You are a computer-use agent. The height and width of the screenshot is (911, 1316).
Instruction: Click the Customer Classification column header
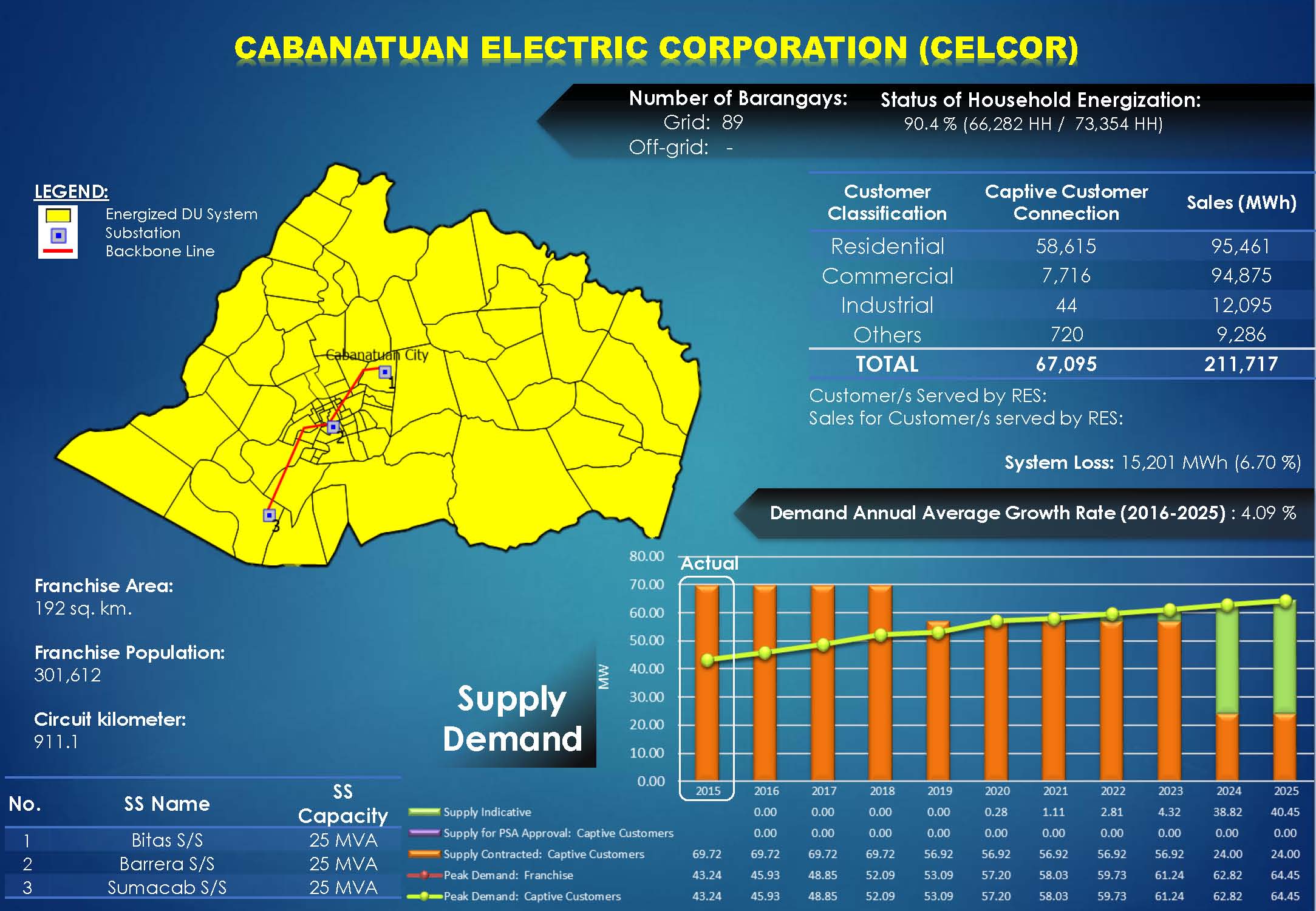[887, 202]
